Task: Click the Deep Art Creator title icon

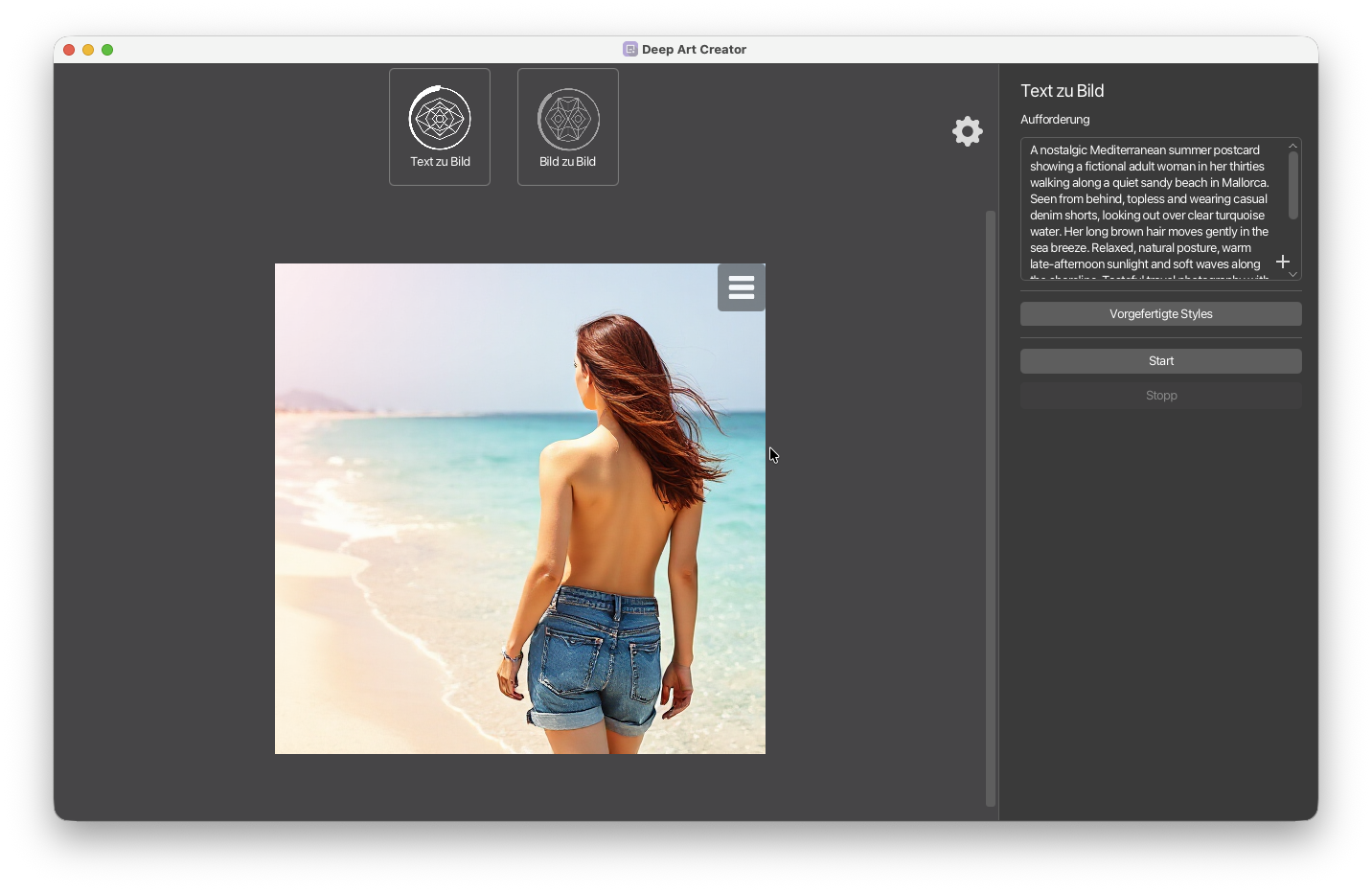Action: (x=629, y=49)
